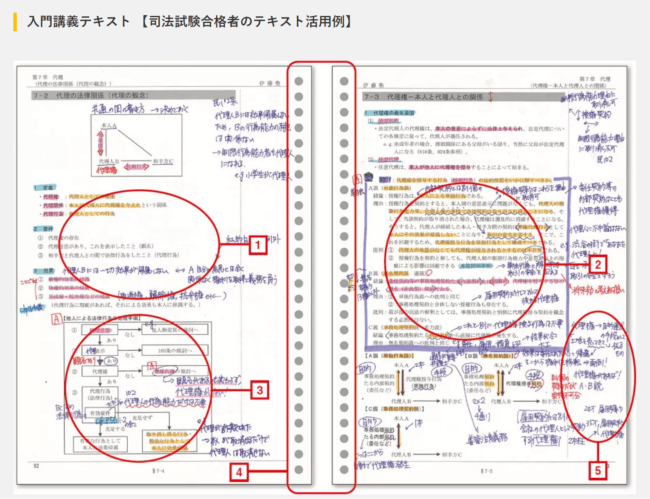Viewport: 650px width, 499px height.
Task: Click the 【C説 (事務処理契約説)】 diagram label
Action: coord(393,409)
